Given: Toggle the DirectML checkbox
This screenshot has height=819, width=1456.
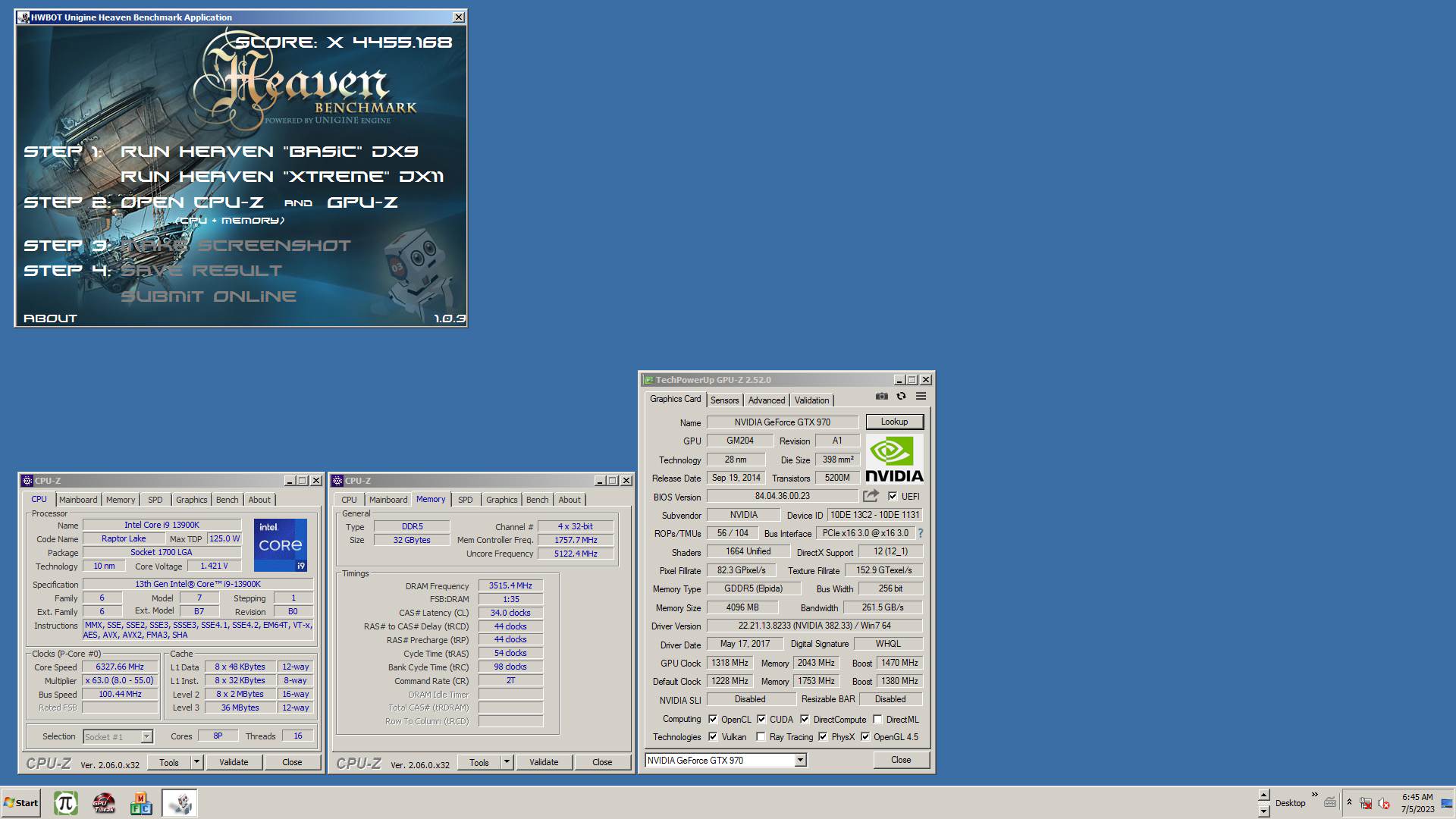Looking at the screenshot, I should [x=877, y=719].
